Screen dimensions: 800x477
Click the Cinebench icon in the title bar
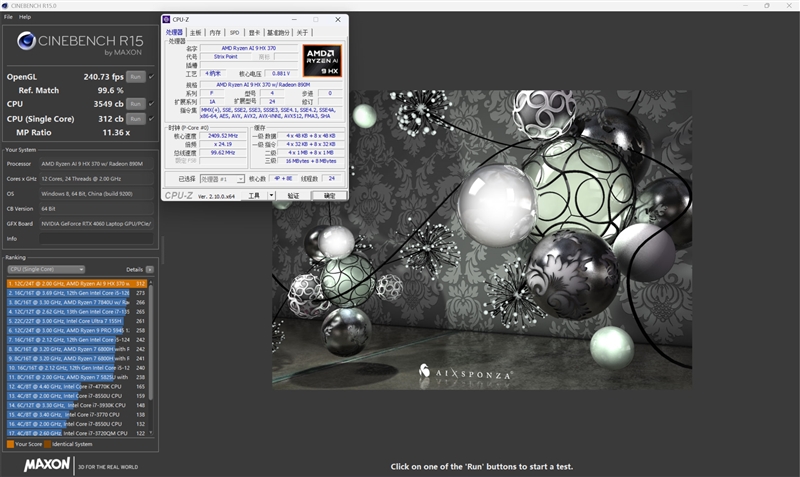click(5, 6)
